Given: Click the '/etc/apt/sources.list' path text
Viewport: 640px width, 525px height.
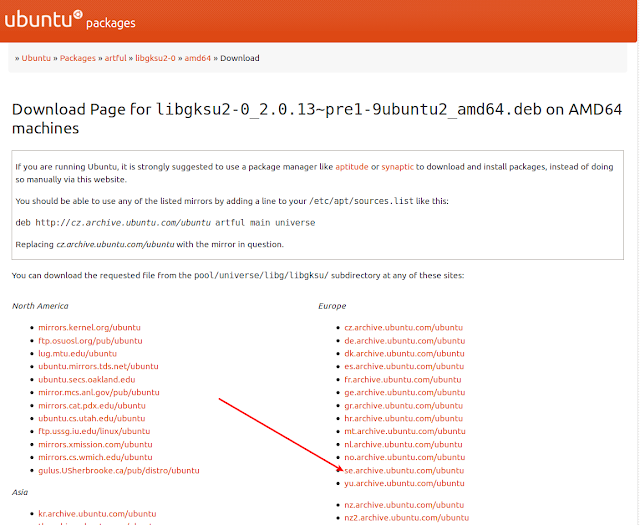Looking at the screenshot, I should point(361,201).
